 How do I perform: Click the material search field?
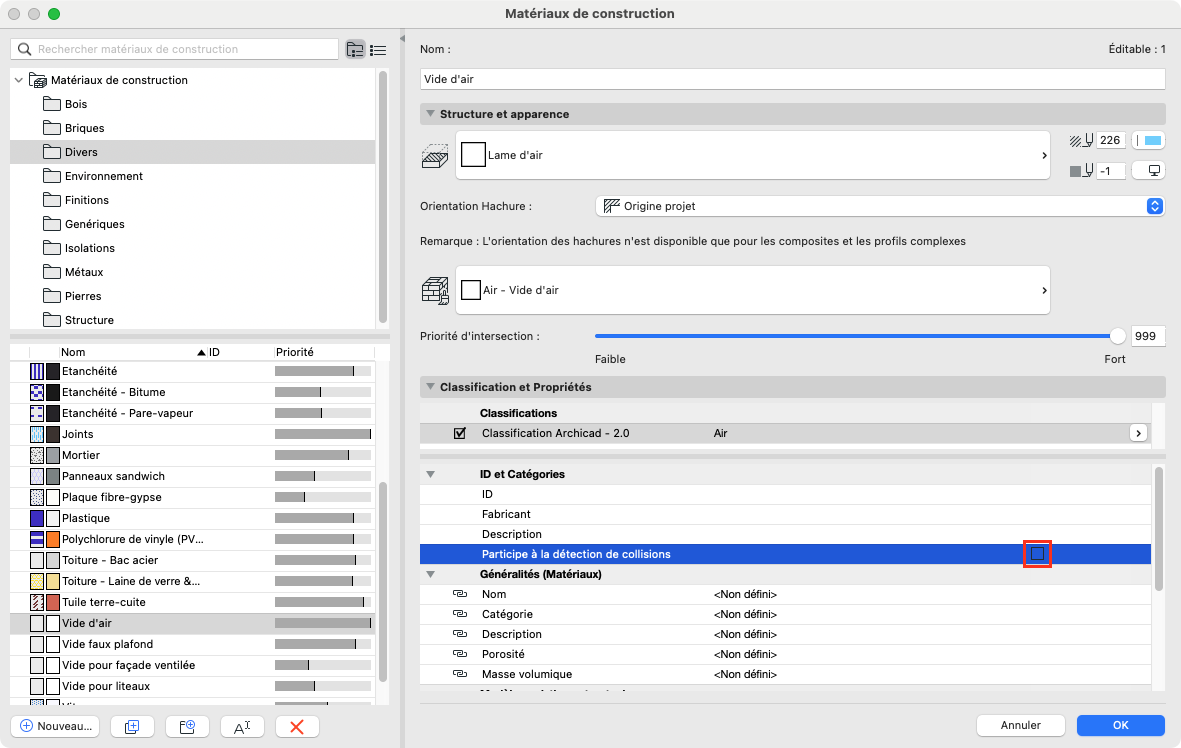click(175, 49)
